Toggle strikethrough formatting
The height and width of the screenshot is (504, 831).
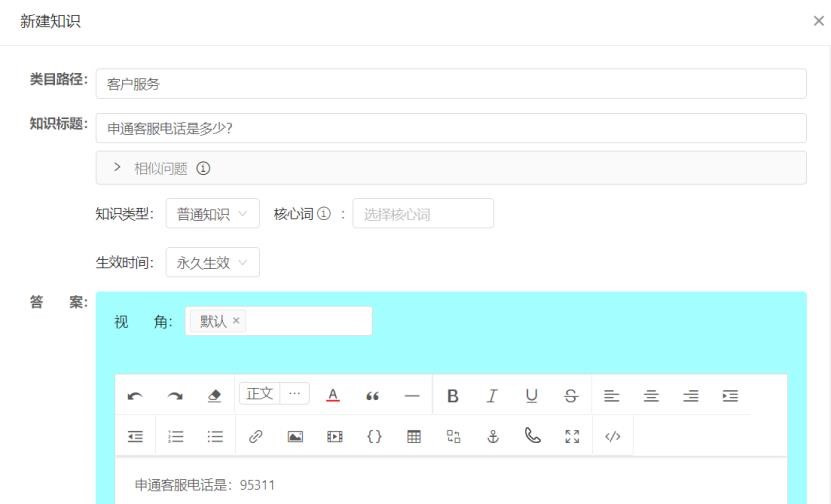pyautogui.click(x=571, y=396)
